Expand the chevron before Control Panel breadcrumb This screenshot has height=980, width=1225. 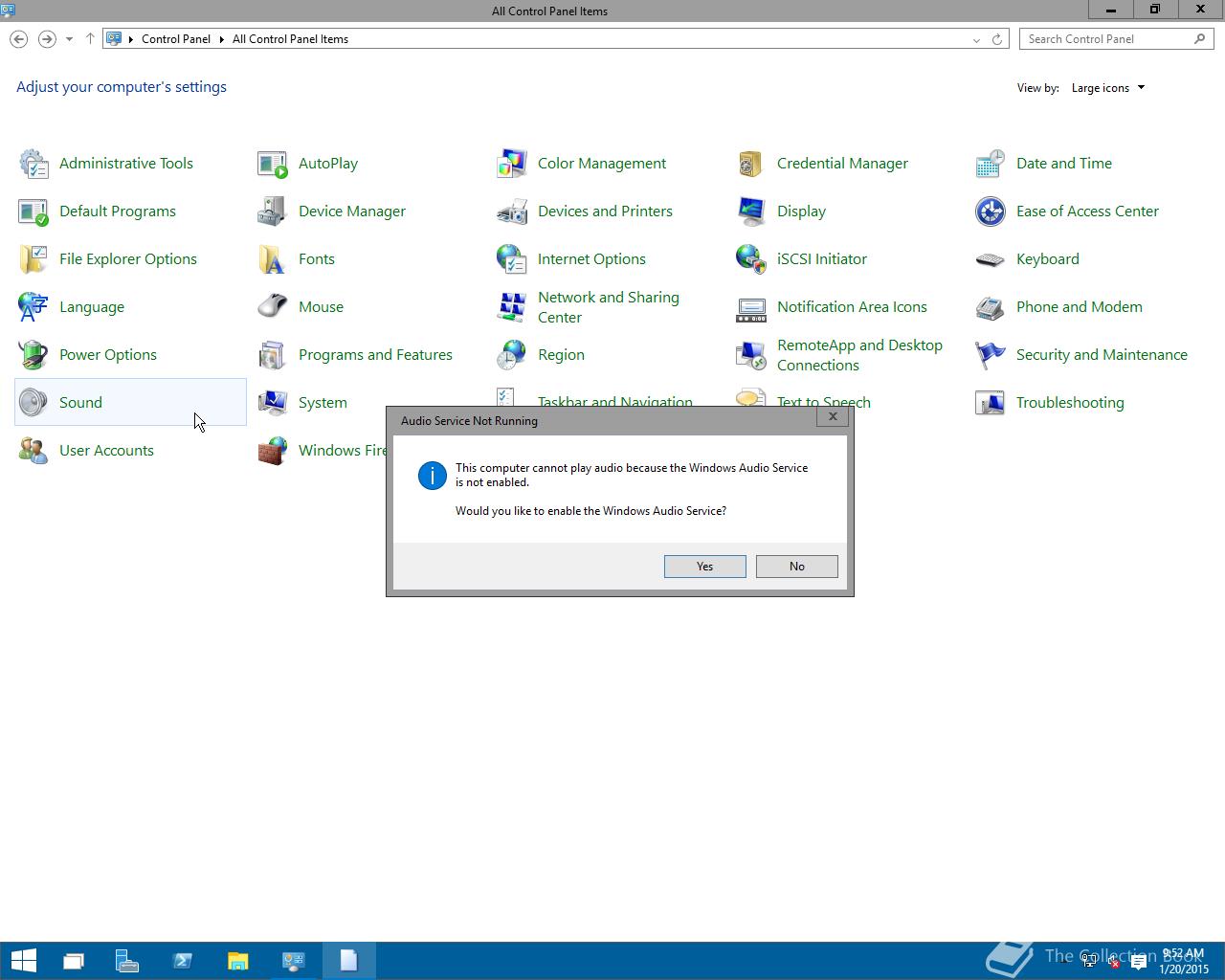[131, 39]
